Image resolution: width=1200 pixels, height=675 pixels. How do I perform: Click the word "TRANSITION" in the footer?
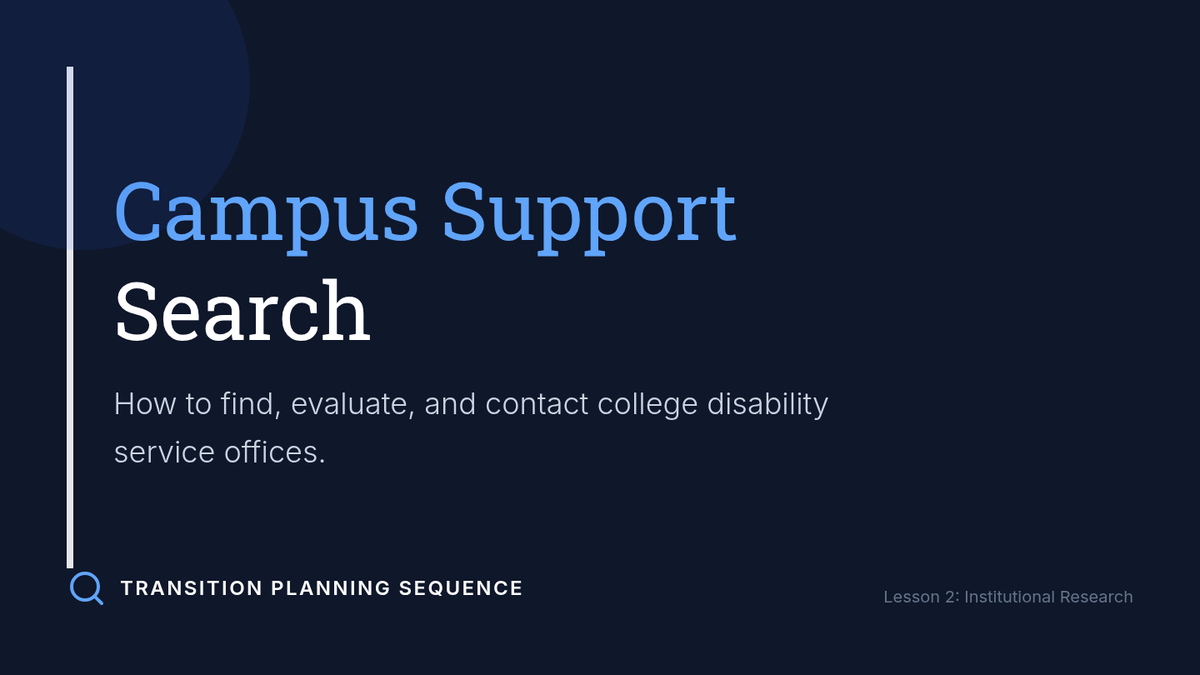[192, 589]
